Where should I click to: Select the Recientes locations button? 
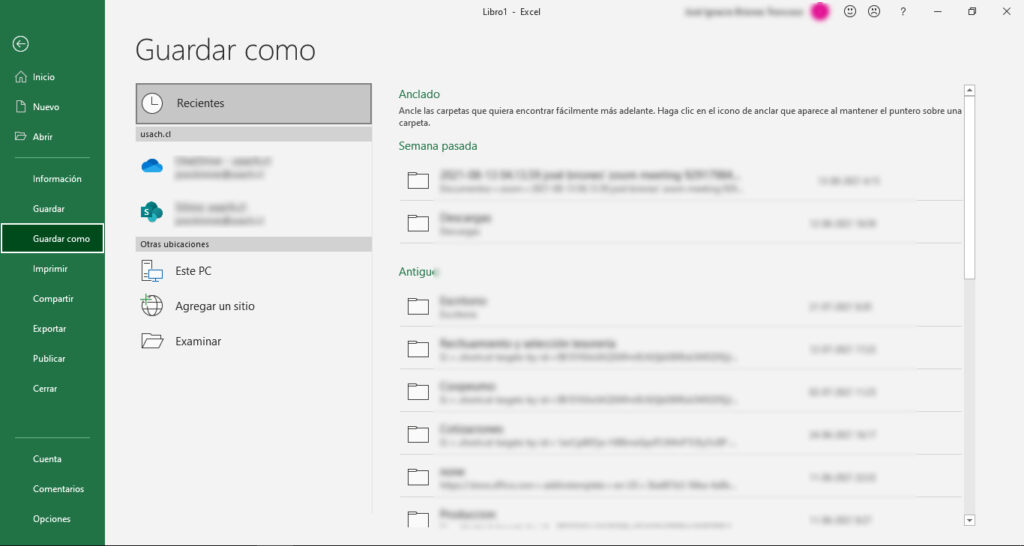pos(253,103)
